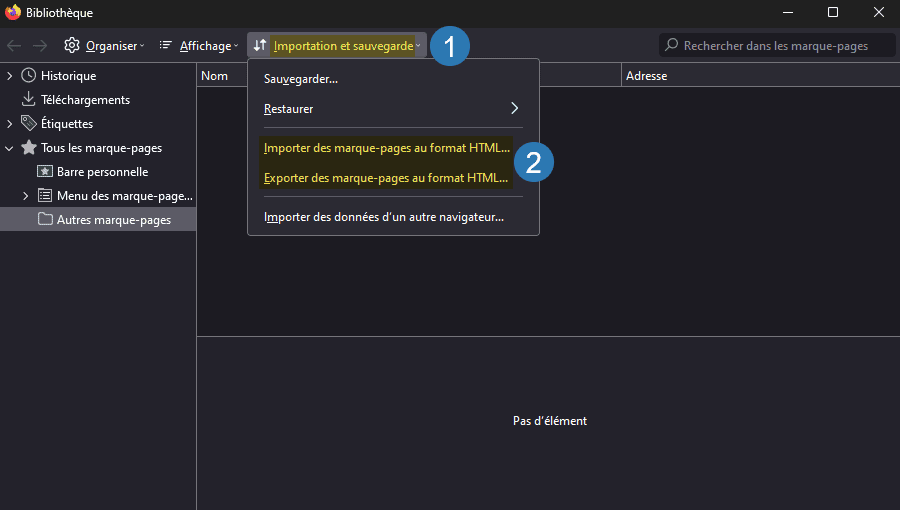Viewport: 900px width, 510px height.
Task: Choose Exporter des marque-pages au format HTML
Action: tap(393, 178)
